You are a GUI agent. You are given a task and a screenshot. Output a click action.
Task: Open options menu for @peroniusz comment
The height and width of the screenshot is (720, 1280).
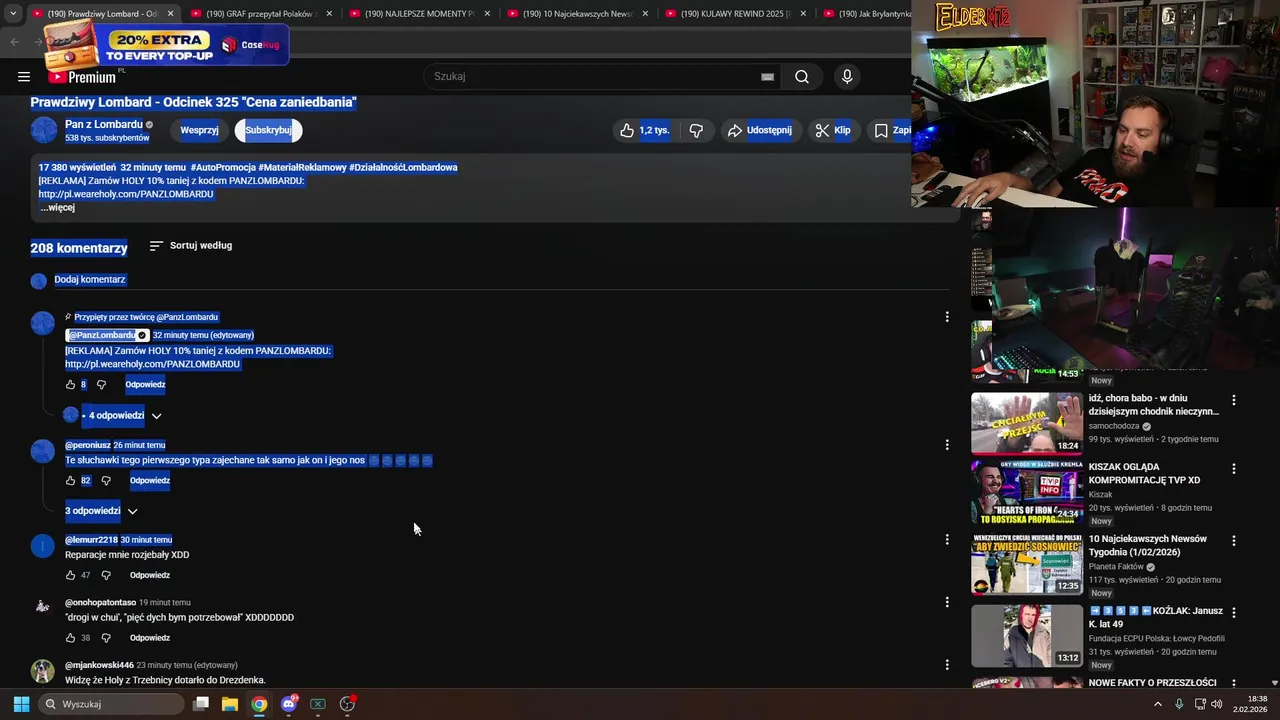click(947, 445)
